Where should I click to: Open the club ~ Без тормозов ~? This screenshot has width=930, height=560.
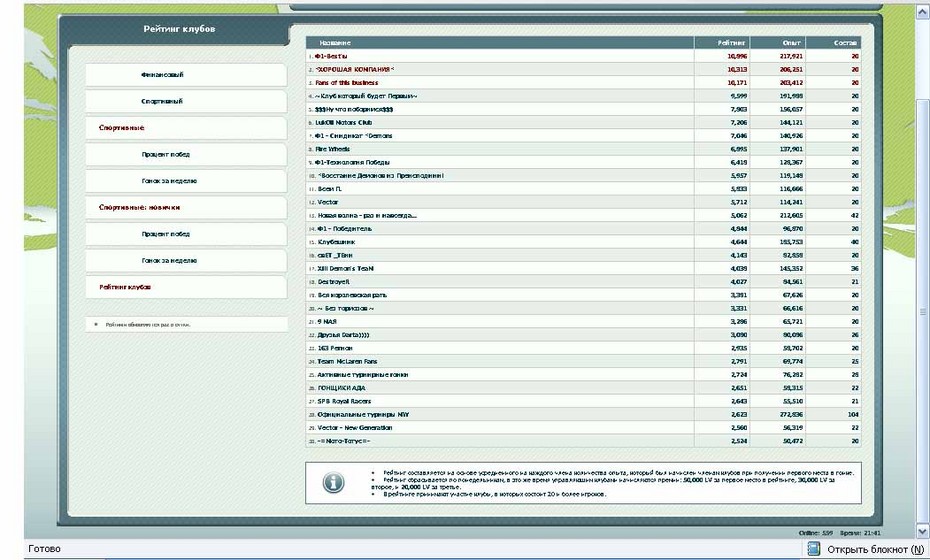click(346, 309)
